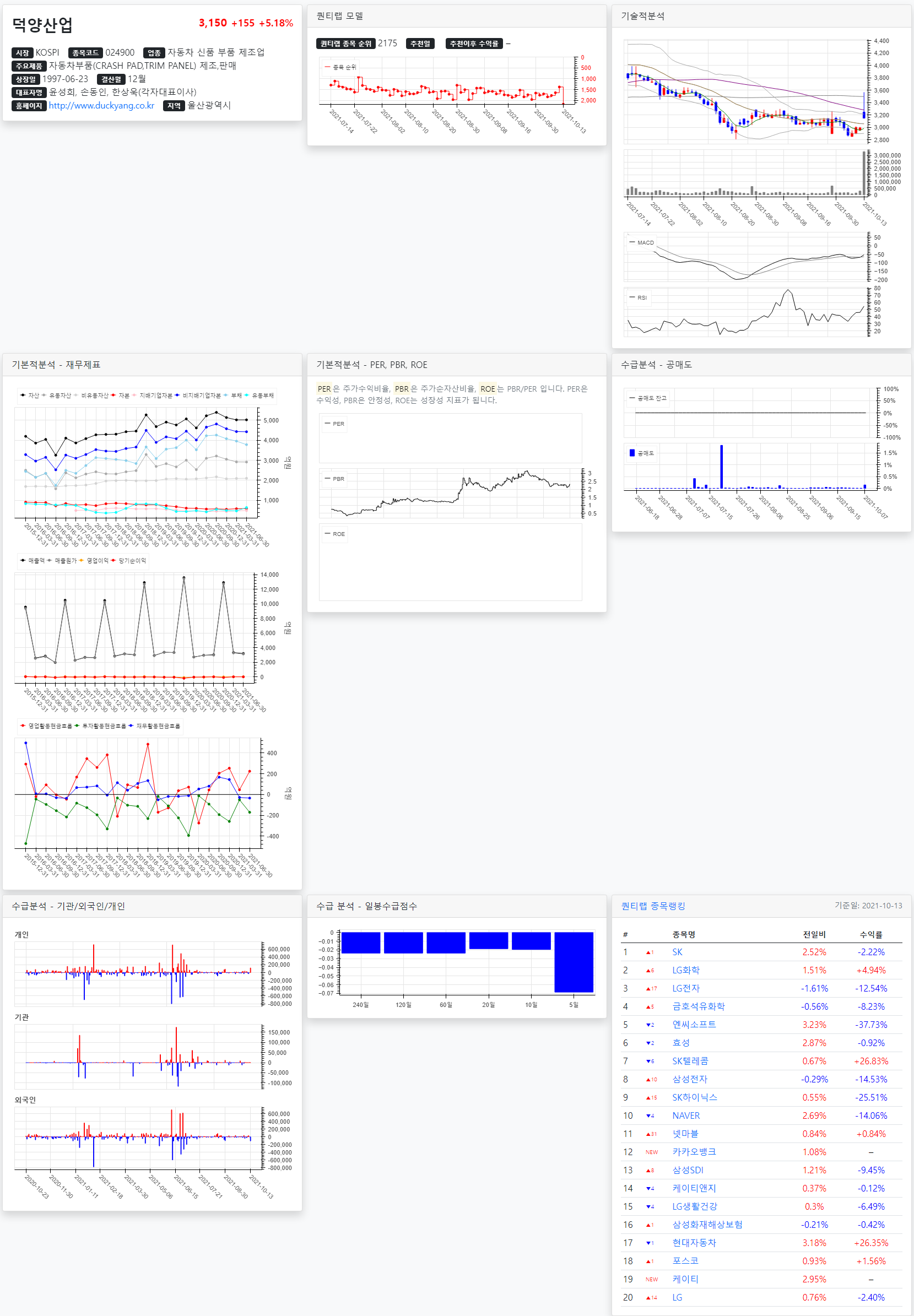The width and height of the screenshot is (914, 1316).
Task: Open the 삼성전자 ranking entry
Action: (x=690, y=1079)
